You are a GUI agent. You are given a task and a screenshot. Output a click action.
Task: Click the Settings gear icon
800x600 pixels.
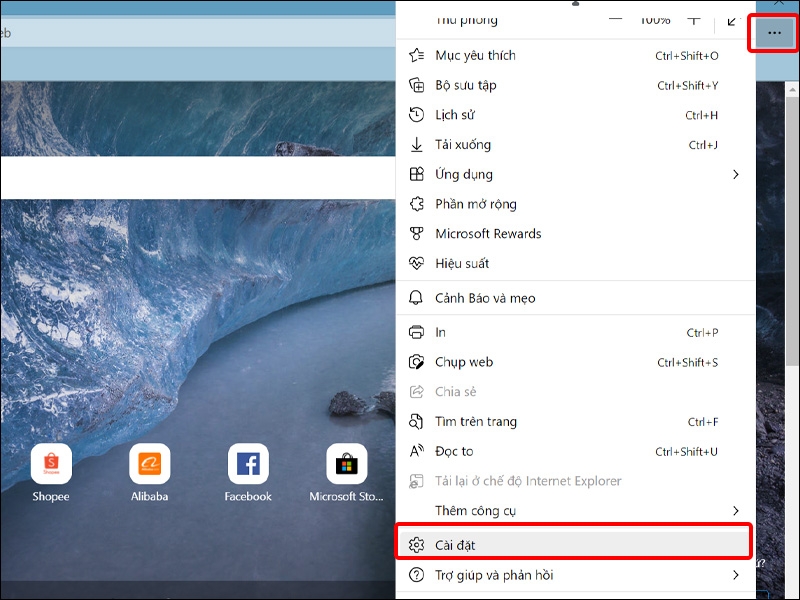[416, 545]
